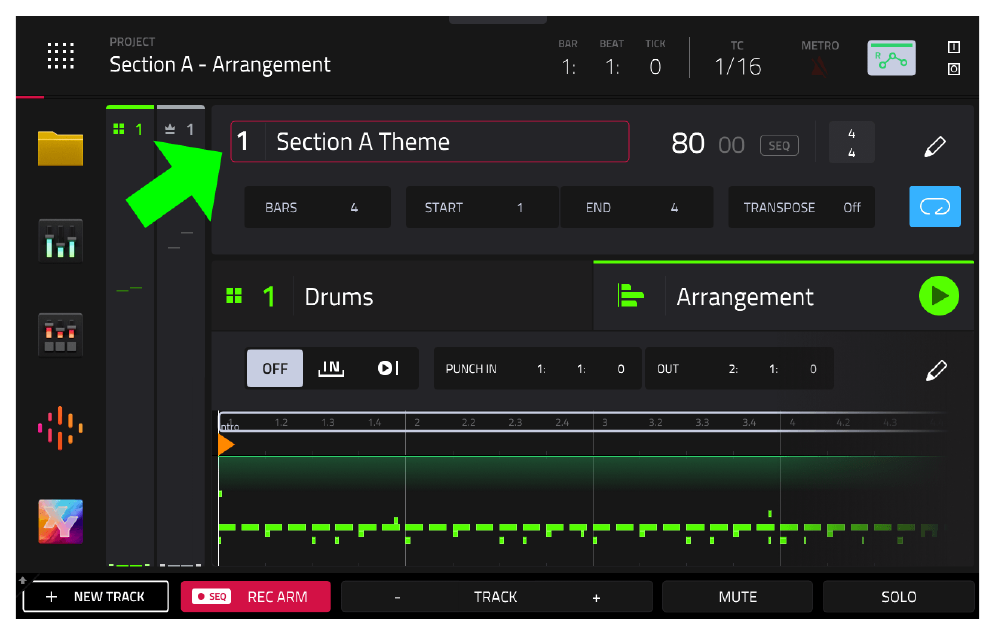Click the lower small square icon at top right
Screen dimensions: 996x636
point(953,69)
